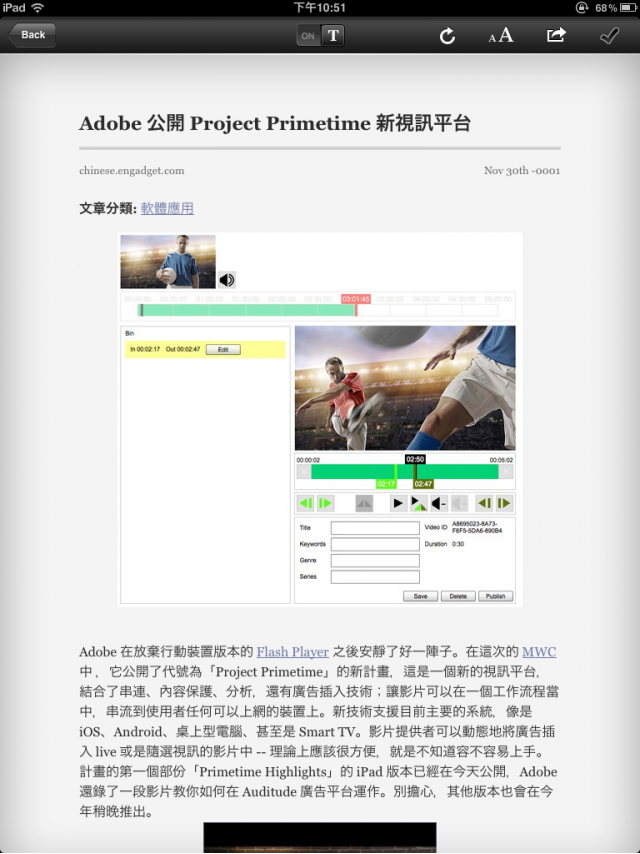Viewport: 640px width, 854px height.
Task: Click the play button in the editor
Action: [x=398, y=503]
